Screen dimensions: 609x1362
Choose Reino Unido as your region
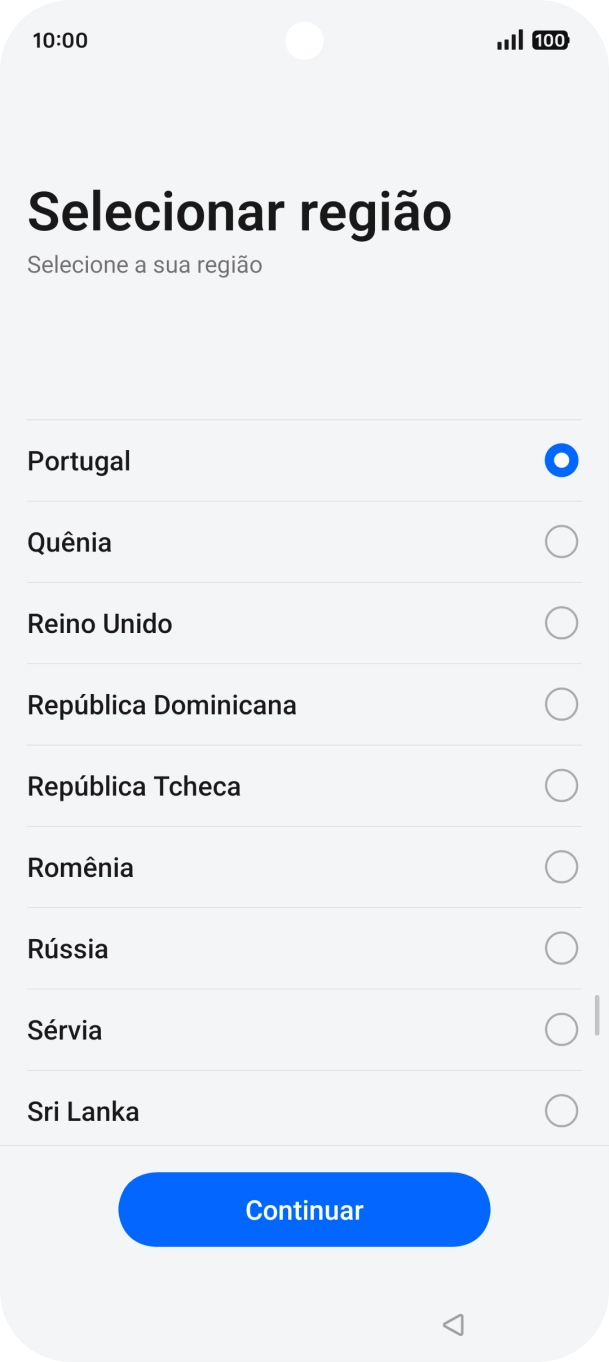[561, 622]
